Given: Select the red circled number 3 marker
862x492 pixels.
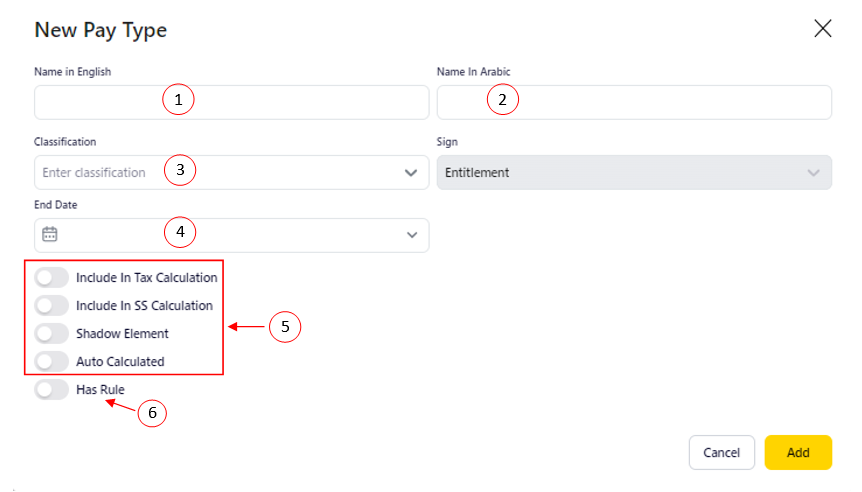Looking at the screenshot, I should coord(180,170).
